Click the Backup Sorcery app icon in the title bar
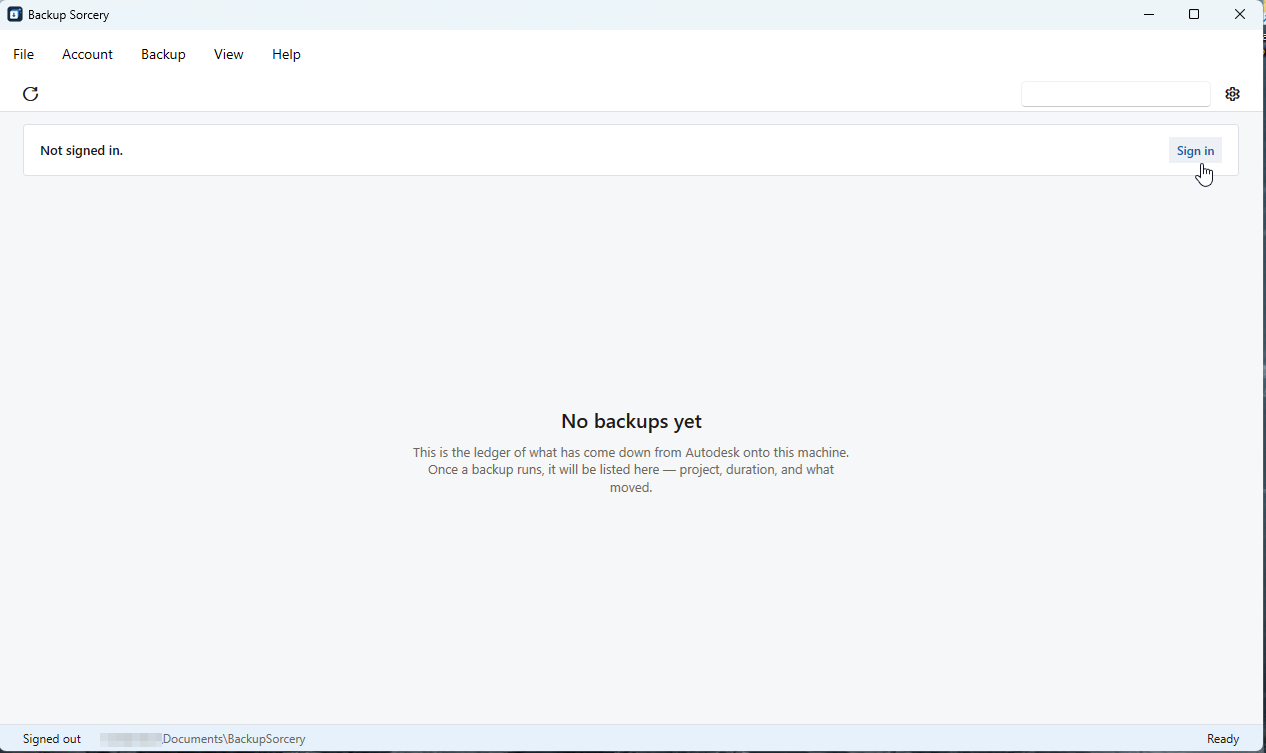Image resolution: width=1266 pixels, height=753 pixels. (x=15, y=15)
